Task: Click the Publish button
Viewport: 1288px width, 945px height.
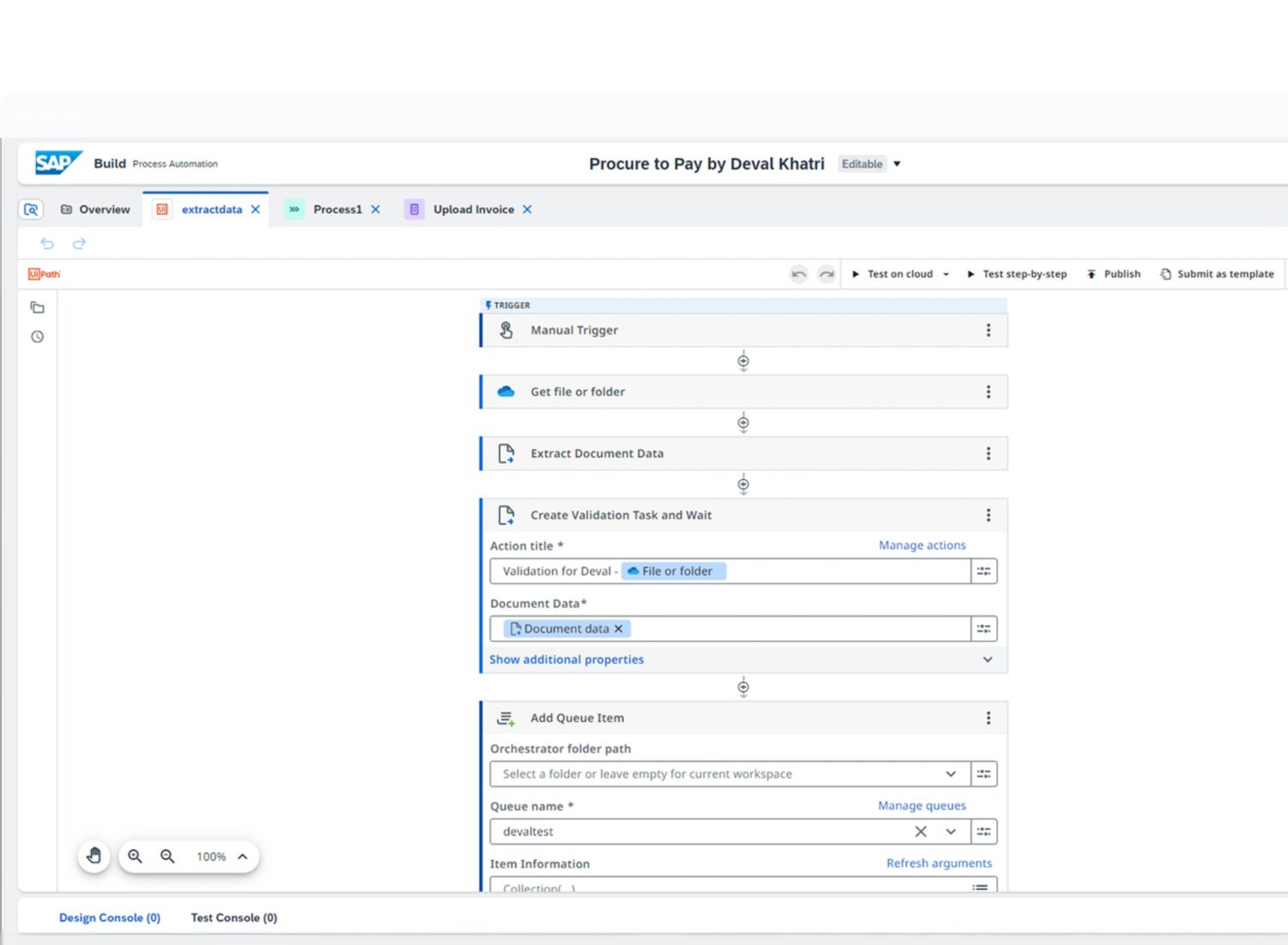Action: click(1114, 274)
